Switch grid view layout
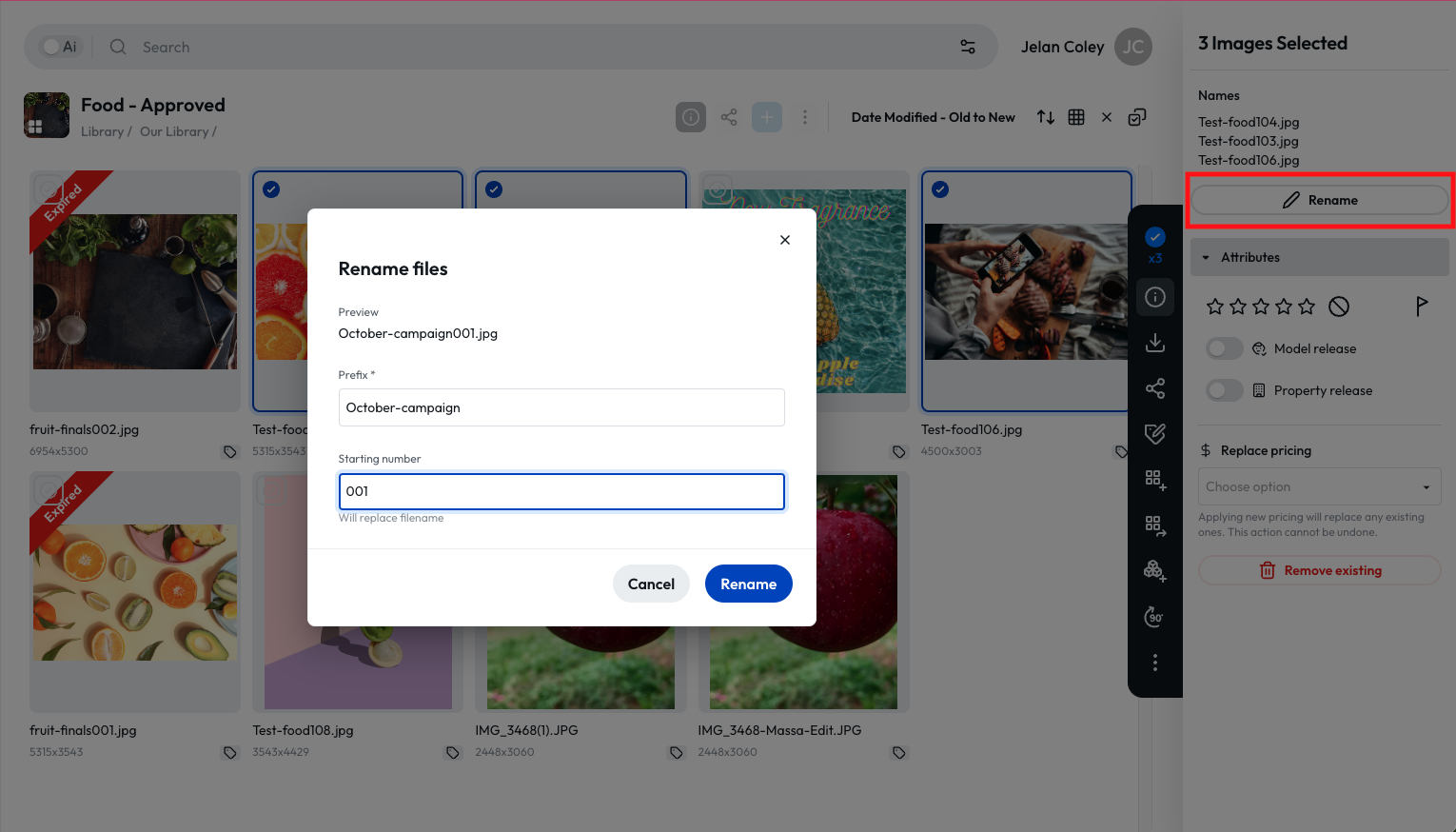This screenshot has width=1456, height=832. (1076, 117)
